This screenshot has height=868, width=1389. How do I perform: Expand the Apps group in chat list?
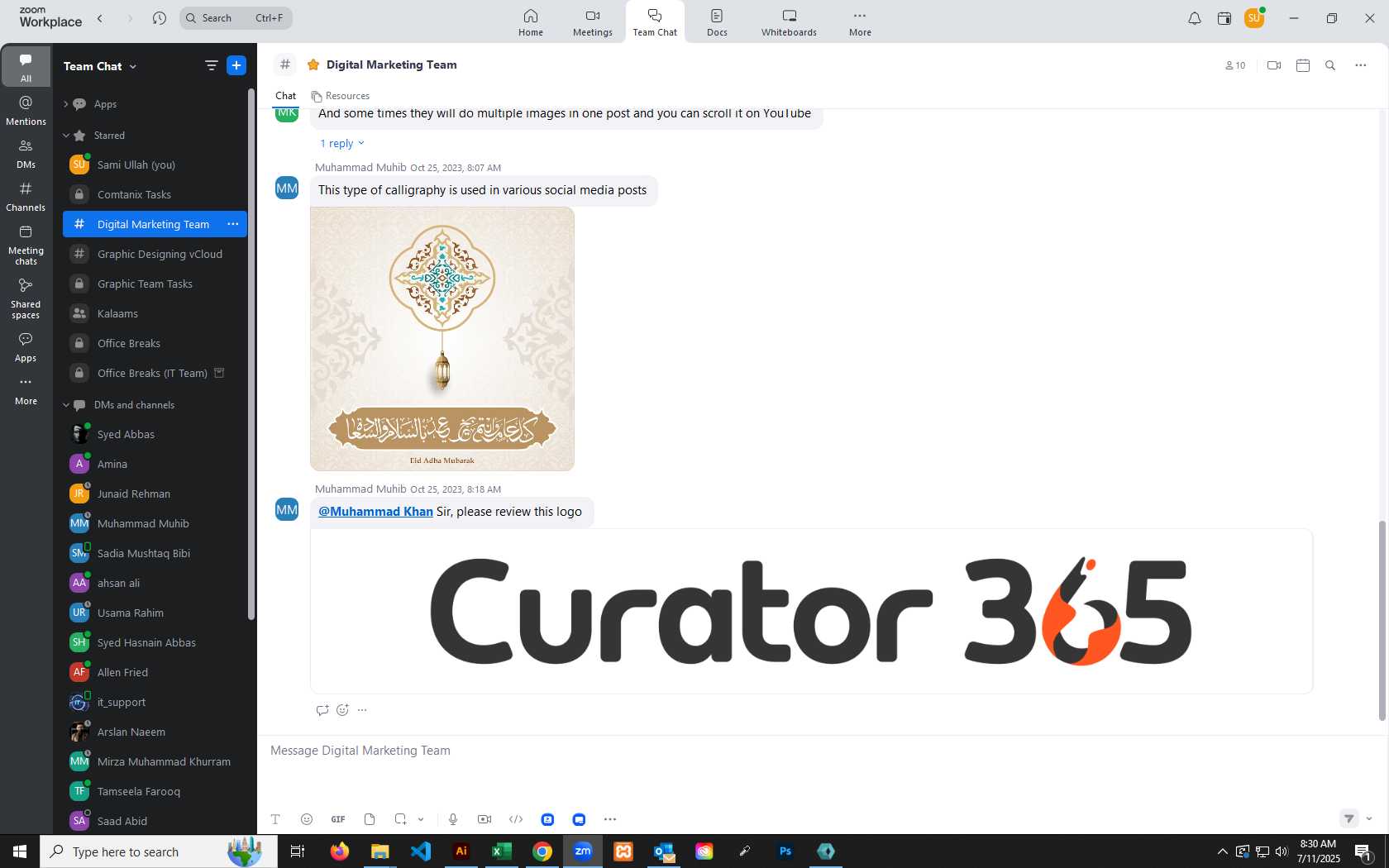pyautogui.click(x=66, y=104)
